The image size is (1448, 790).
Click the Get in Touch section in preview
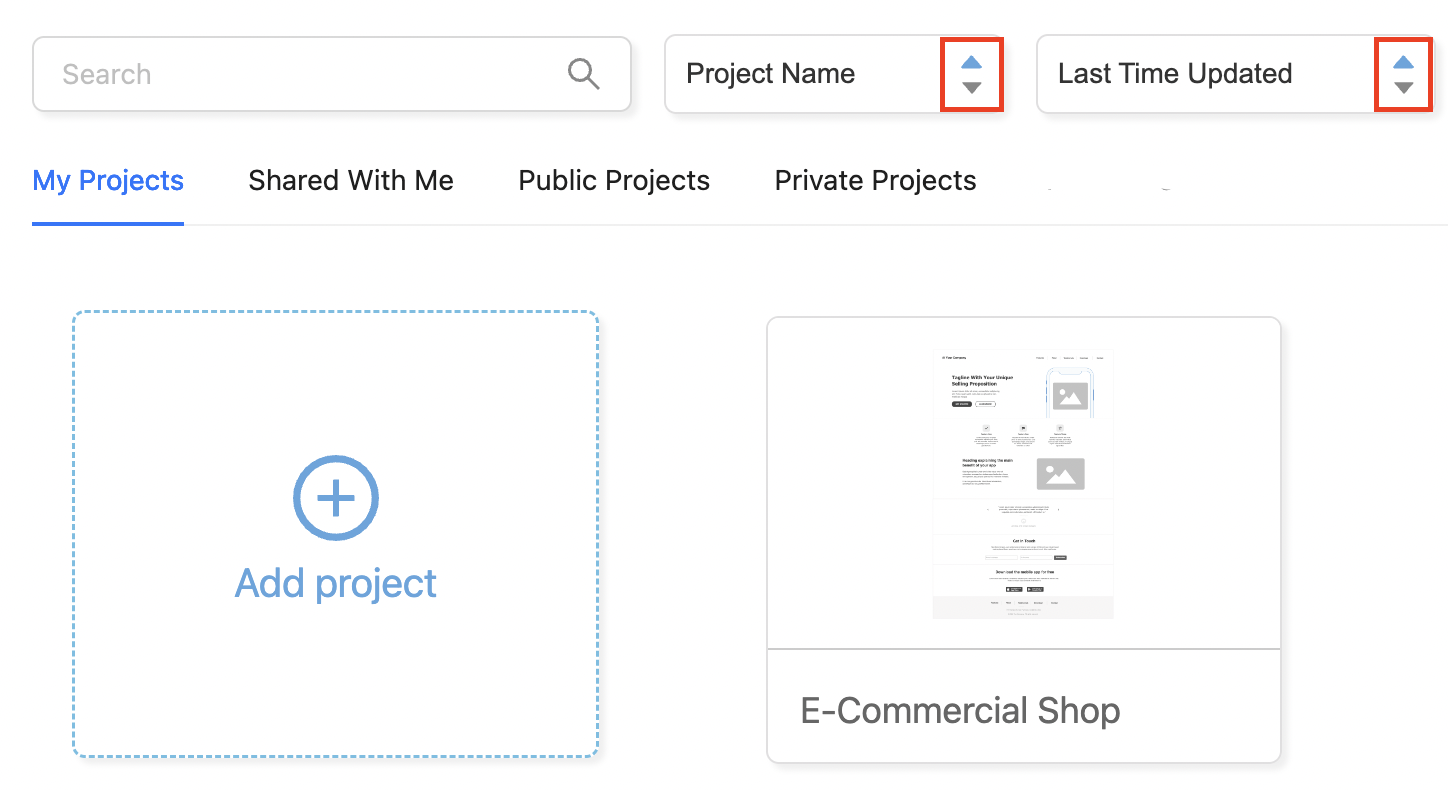tap(1023, 541)
